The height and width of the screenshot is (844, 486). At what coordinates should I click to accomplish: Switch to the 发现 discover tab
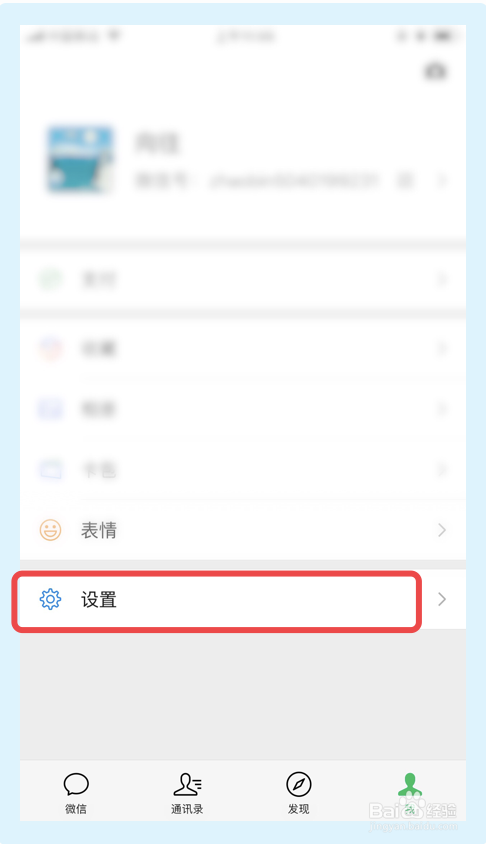pyautogui.click(x=299, y=793)
